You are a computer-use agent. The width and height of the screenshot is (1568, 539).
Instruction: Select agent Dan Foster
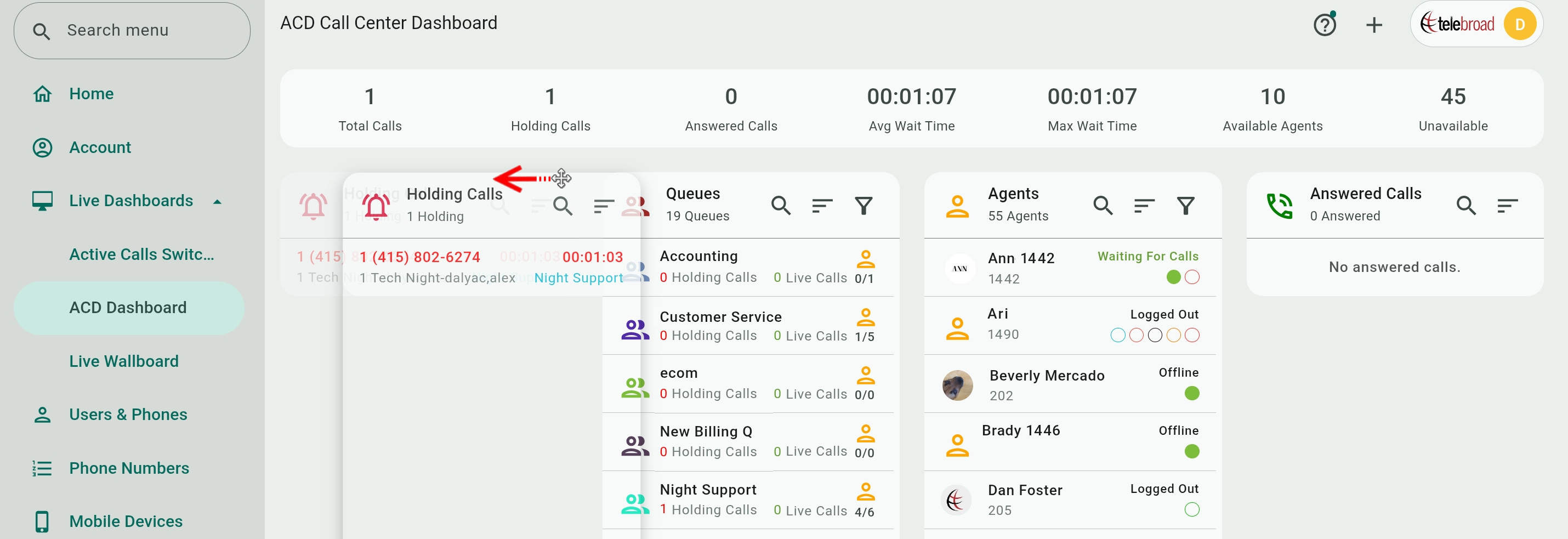coord(1070,500)
